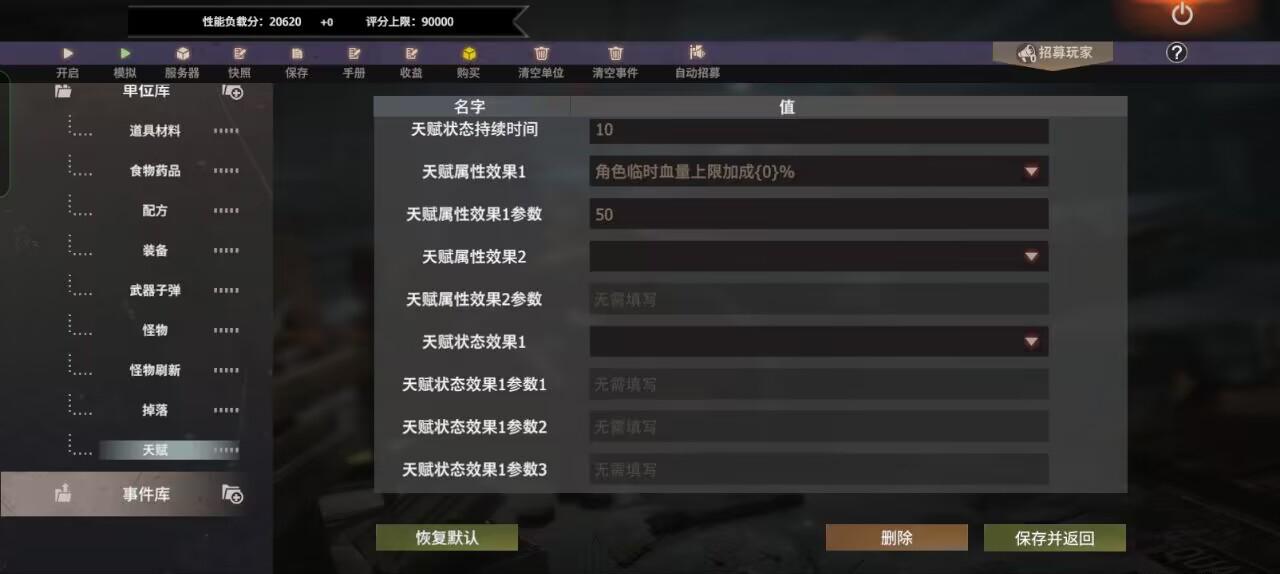Add new folder in 事件库 section
Screen dimensions: 1280x574
pyautogui.click(x=232, y=494)
